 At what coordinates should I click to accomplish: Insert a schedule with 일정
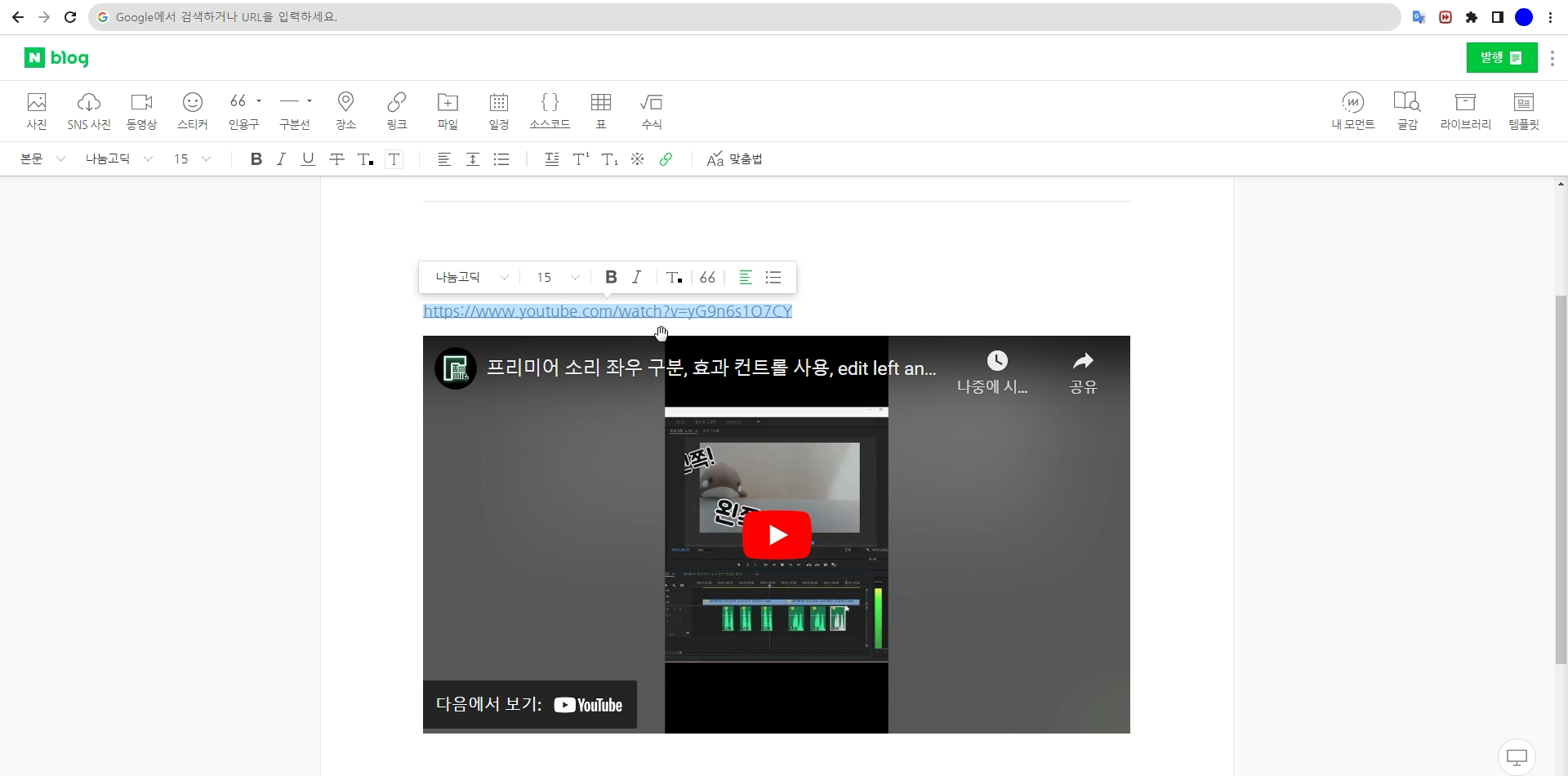click(499, 111)
